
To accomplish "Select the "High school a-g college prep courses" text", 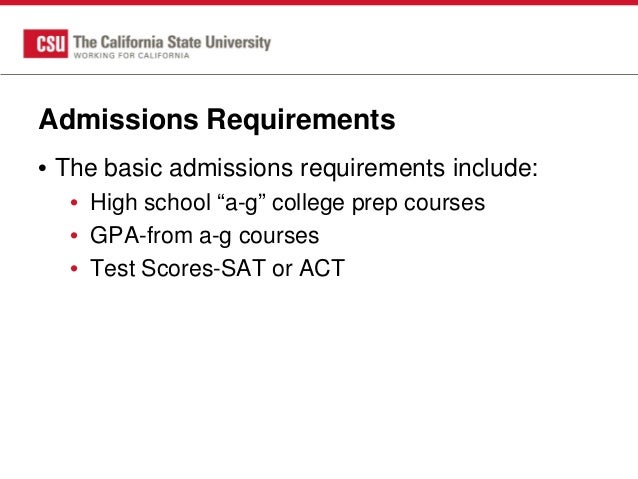I will pos(288,203).
